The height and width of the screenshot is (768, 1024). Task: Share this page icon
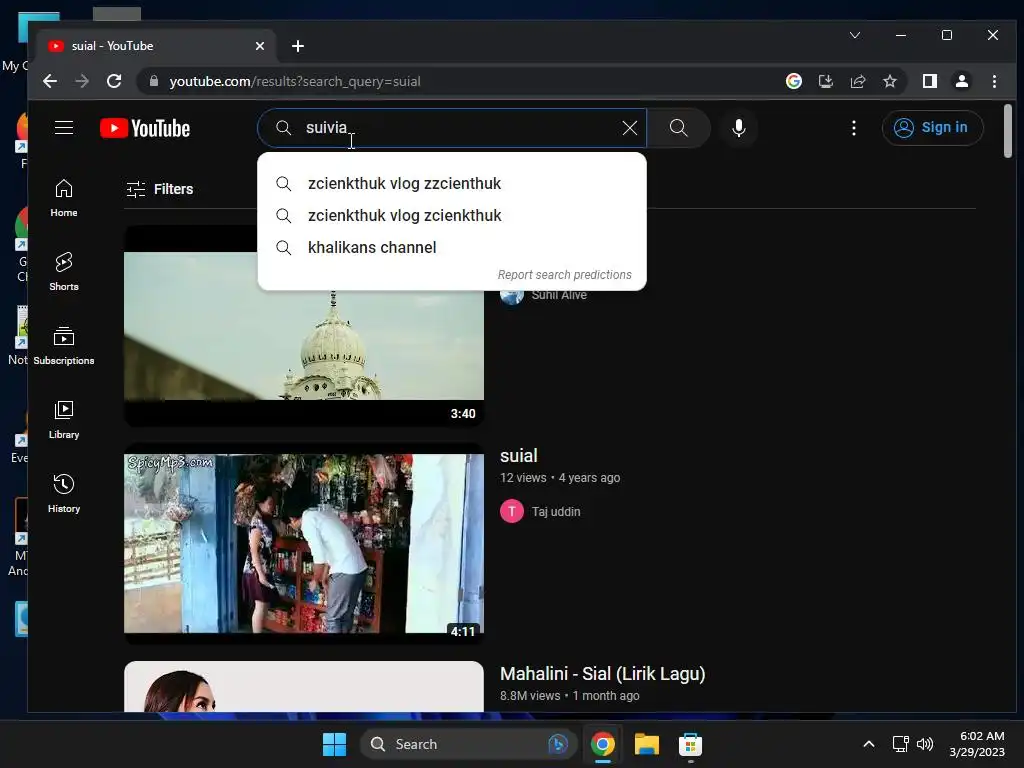tap(857, 81)
